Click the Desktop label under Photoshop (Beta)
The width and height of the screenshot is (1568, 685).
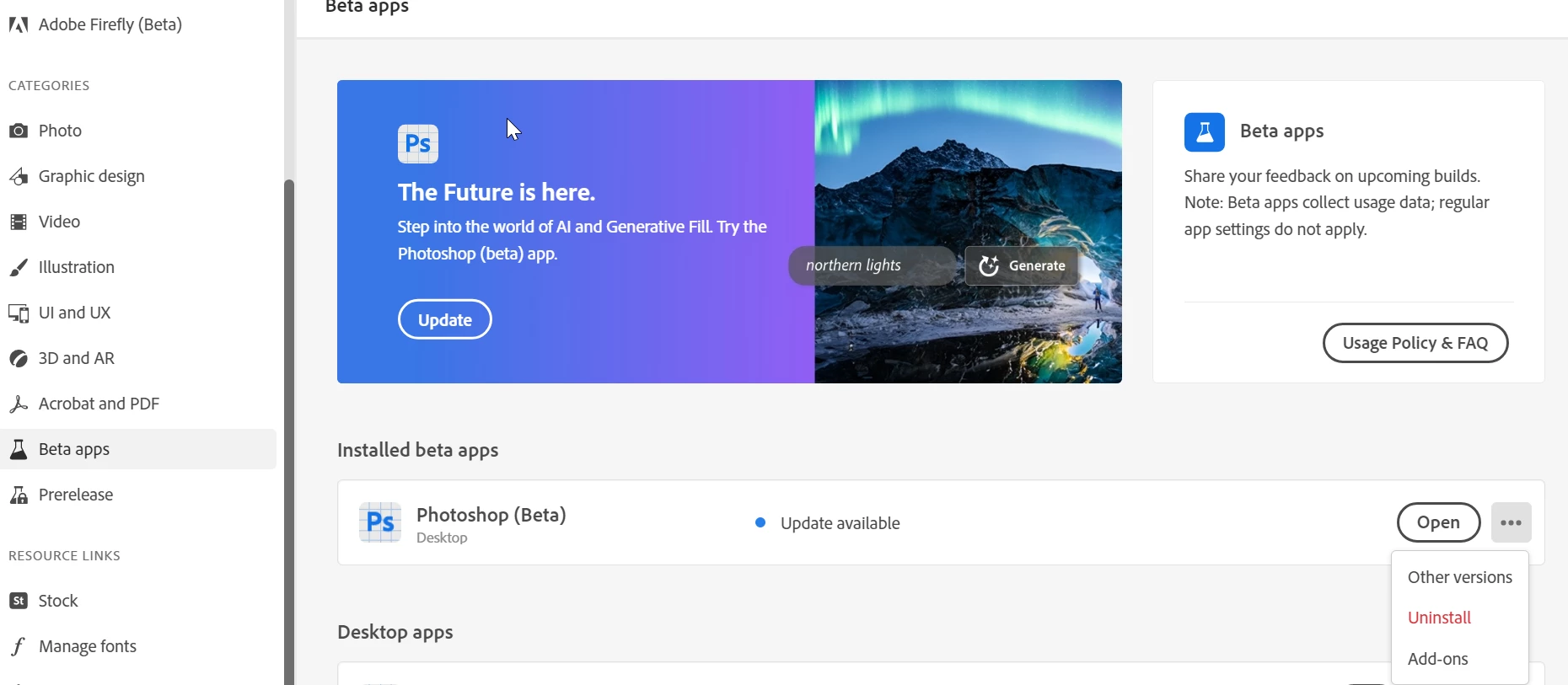442,538
